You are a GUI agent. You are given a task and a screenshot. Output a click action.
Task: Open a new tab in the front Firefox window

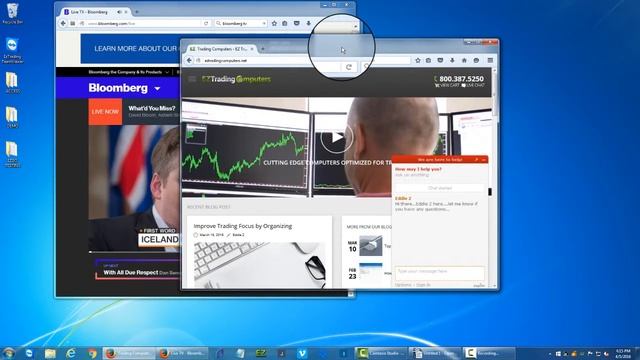point(262,49)
